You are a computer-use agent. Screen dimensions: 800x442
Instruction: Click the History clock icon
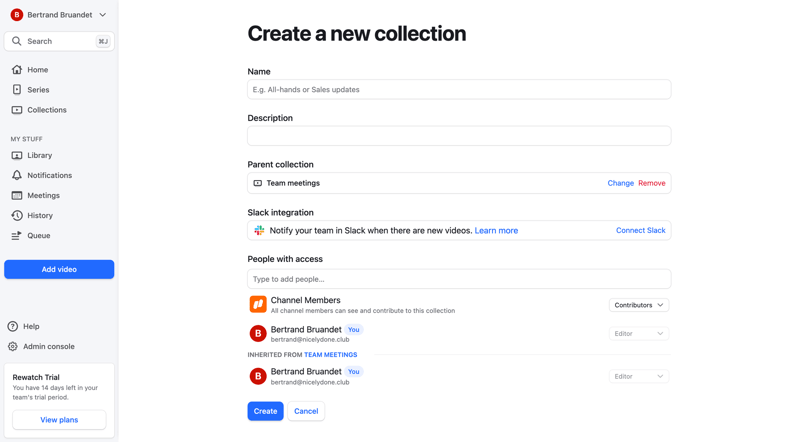tap(17, 216)
